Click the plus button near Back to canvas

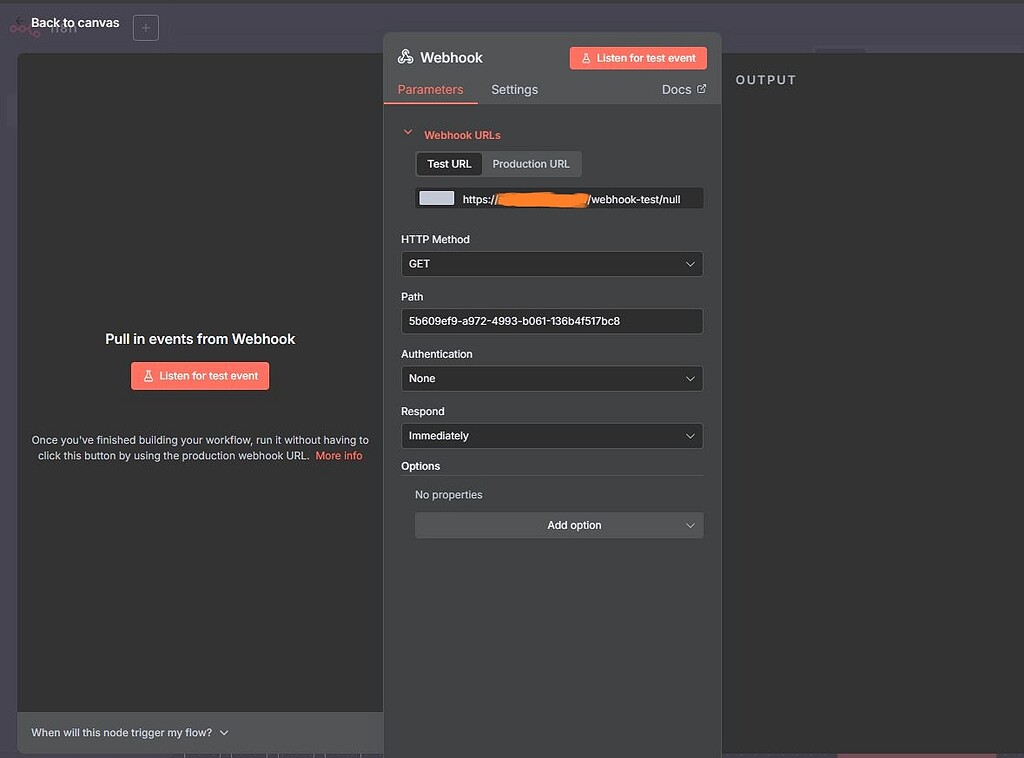pyautogui.click(x=145, y=27)
